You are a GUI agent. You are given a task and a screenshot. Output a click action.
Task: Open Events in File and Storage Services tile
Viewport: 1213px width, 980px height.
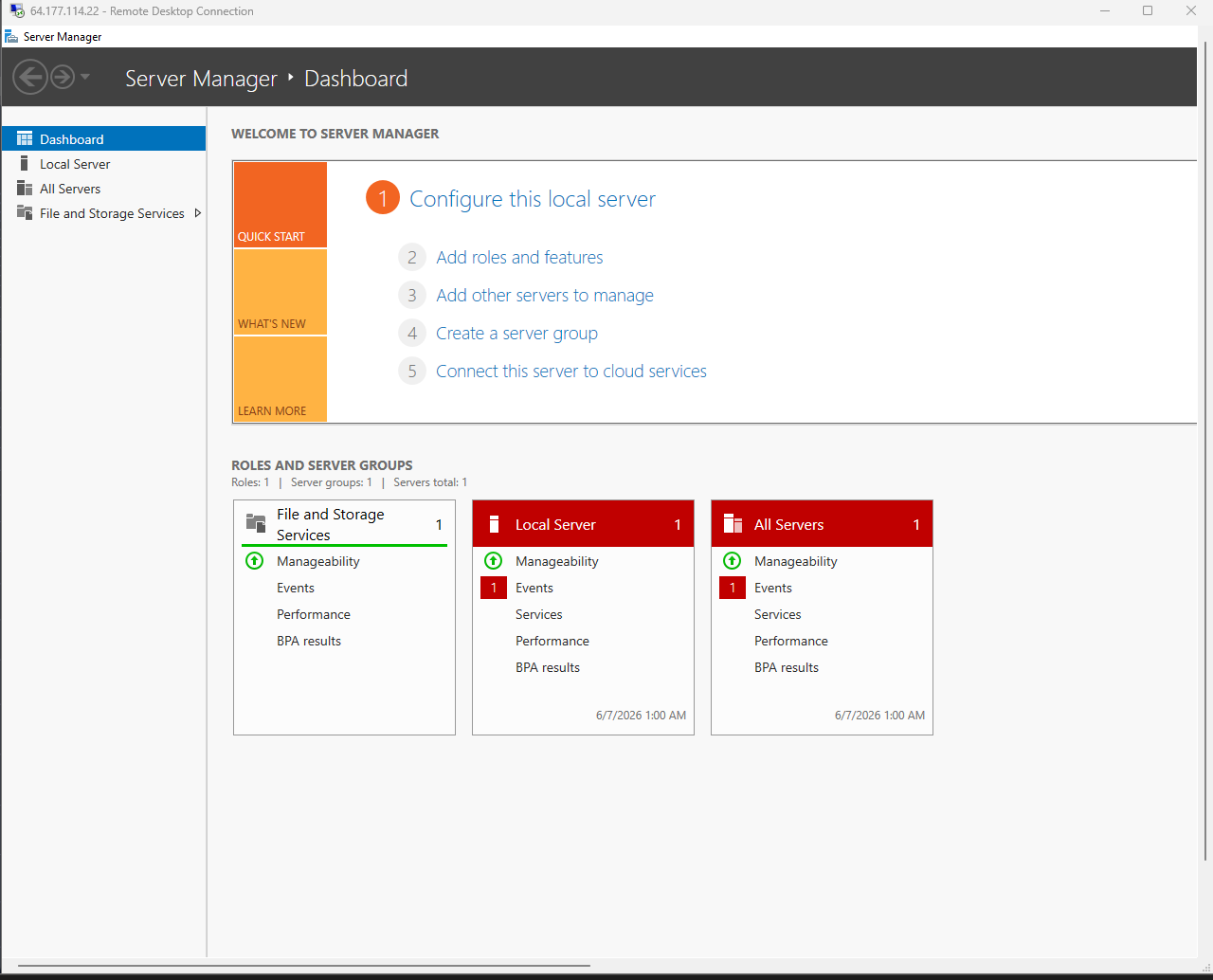(x=296, y=588)
